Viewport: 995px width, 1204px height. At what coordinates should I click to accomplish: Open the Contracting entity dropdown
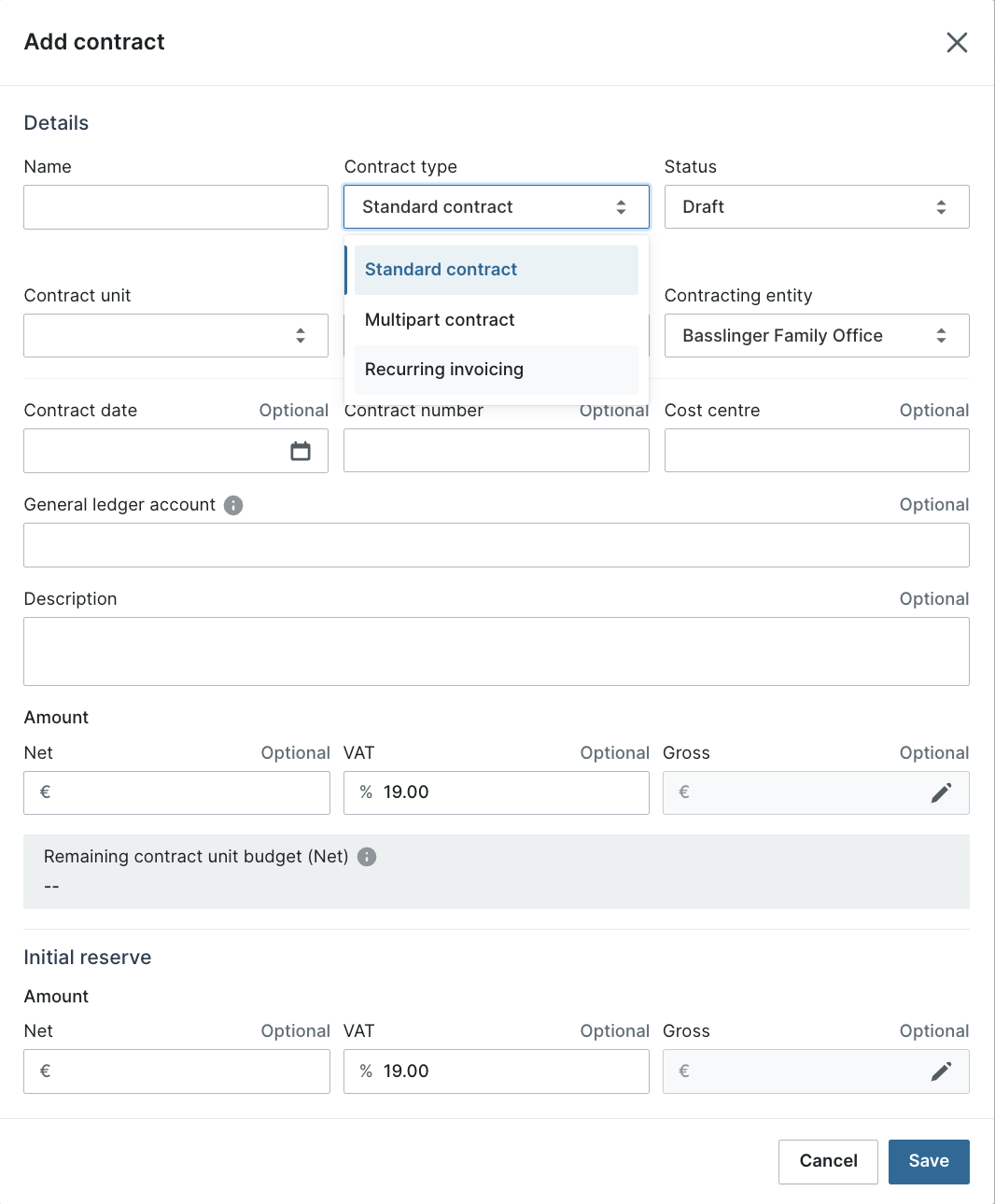tap(817, 335)
